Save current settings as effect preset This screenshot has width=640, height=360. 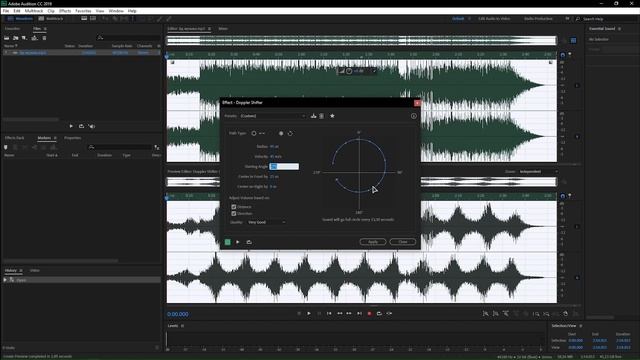[x=313, y=116]
